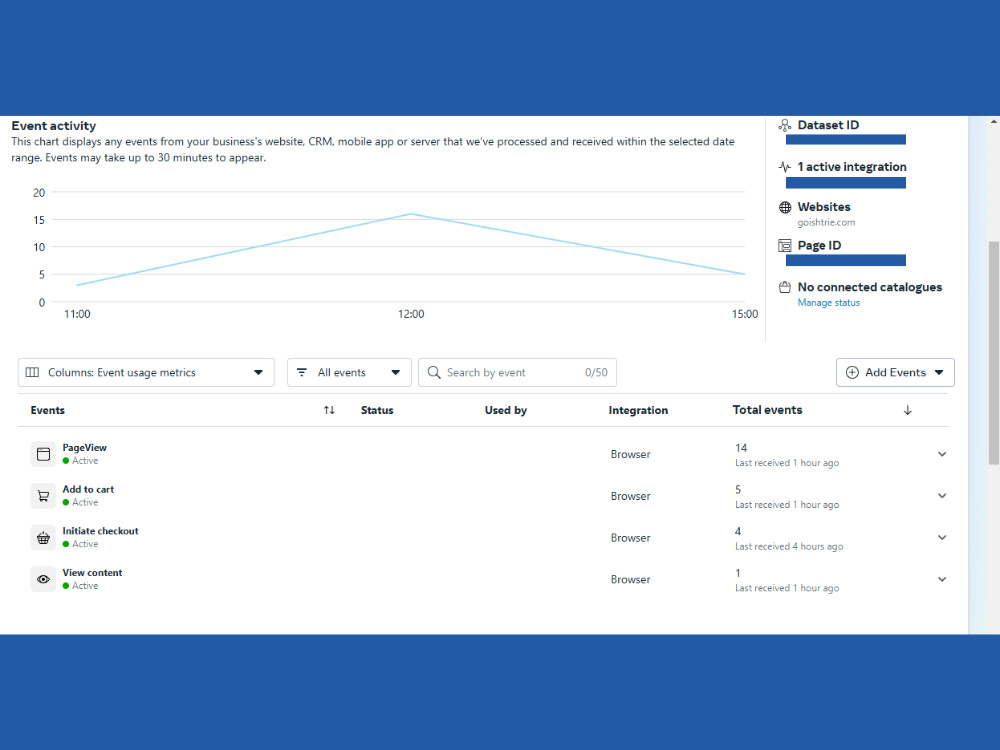Sort Total events descending arrow
This screenshot has width=1000, height=750.
point(908,410)
